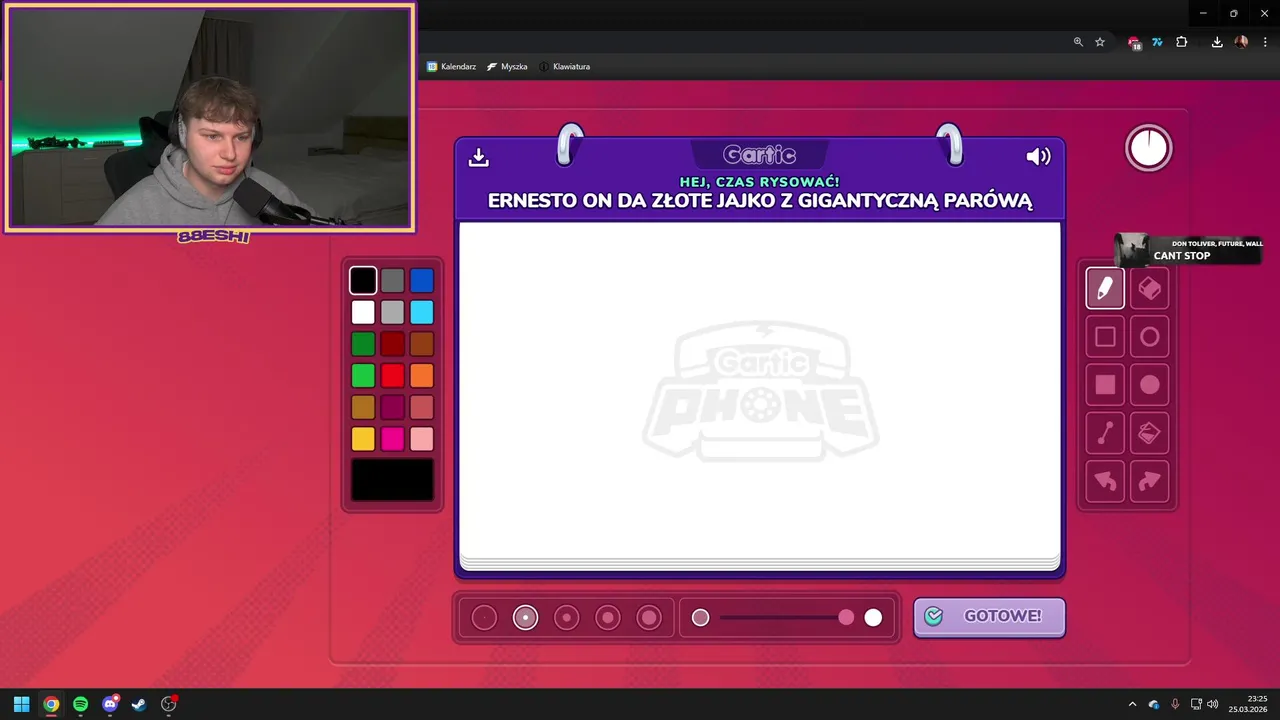This screenshot has width=1280, height=720.
Task: Select the empty rectangle tool
Action: coord(1105,337)
